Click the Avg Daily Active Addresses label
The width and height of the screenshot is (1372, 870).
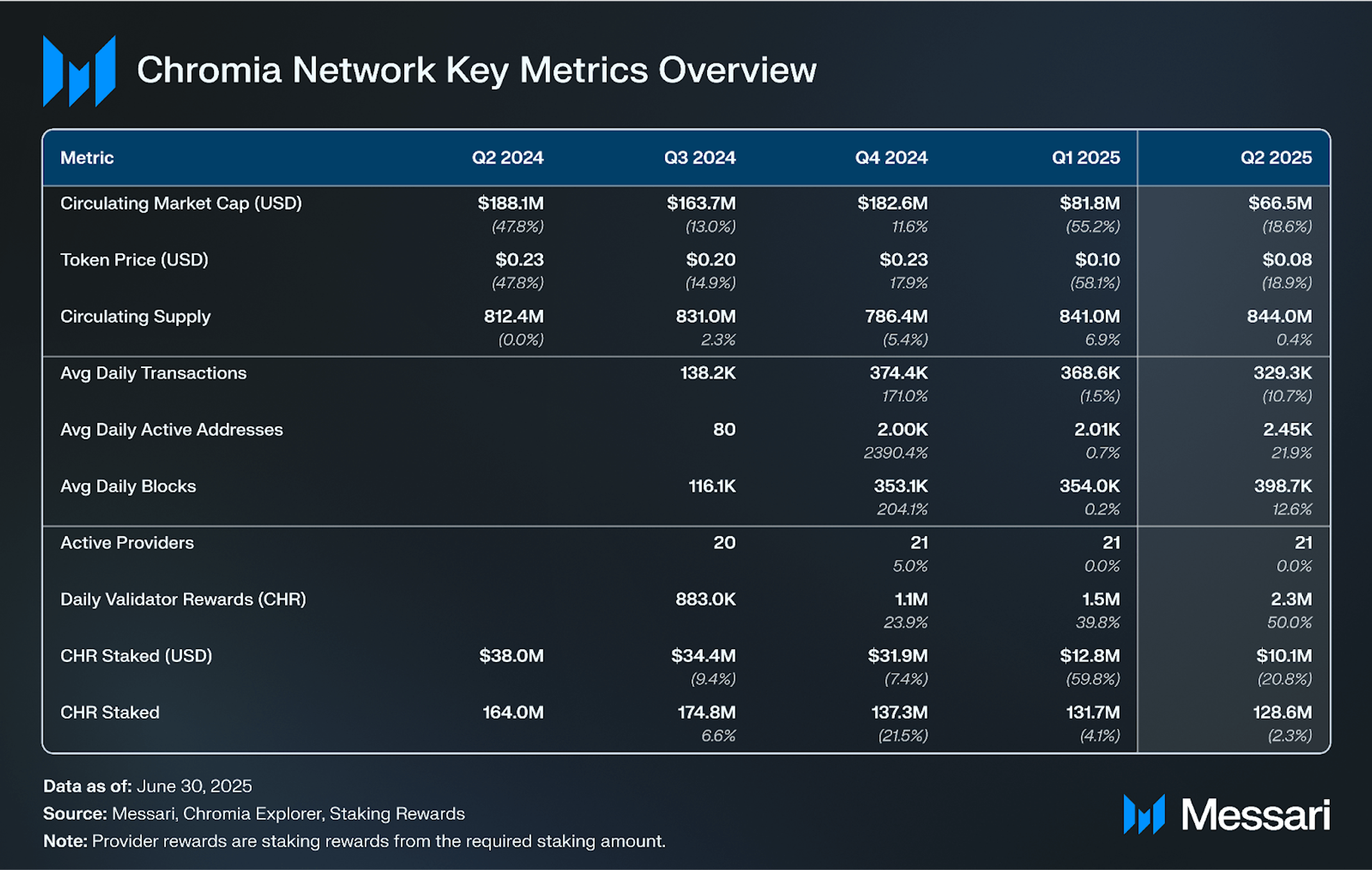tap(172, 430)
